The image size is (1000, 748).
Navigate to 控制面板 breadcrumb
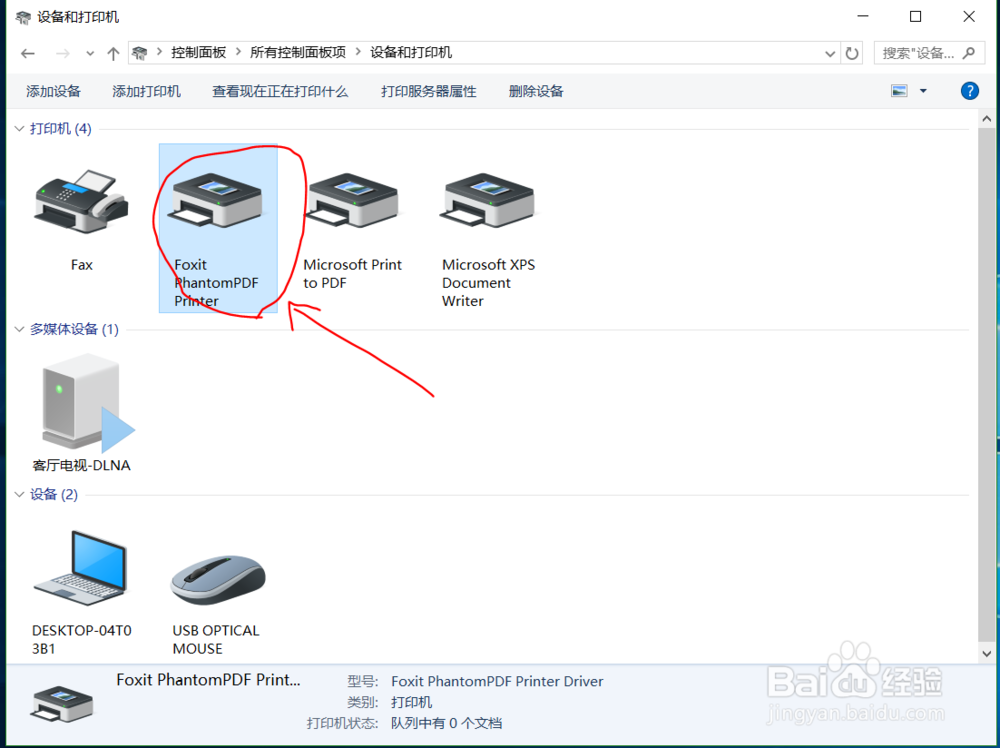tap(198, 53)
